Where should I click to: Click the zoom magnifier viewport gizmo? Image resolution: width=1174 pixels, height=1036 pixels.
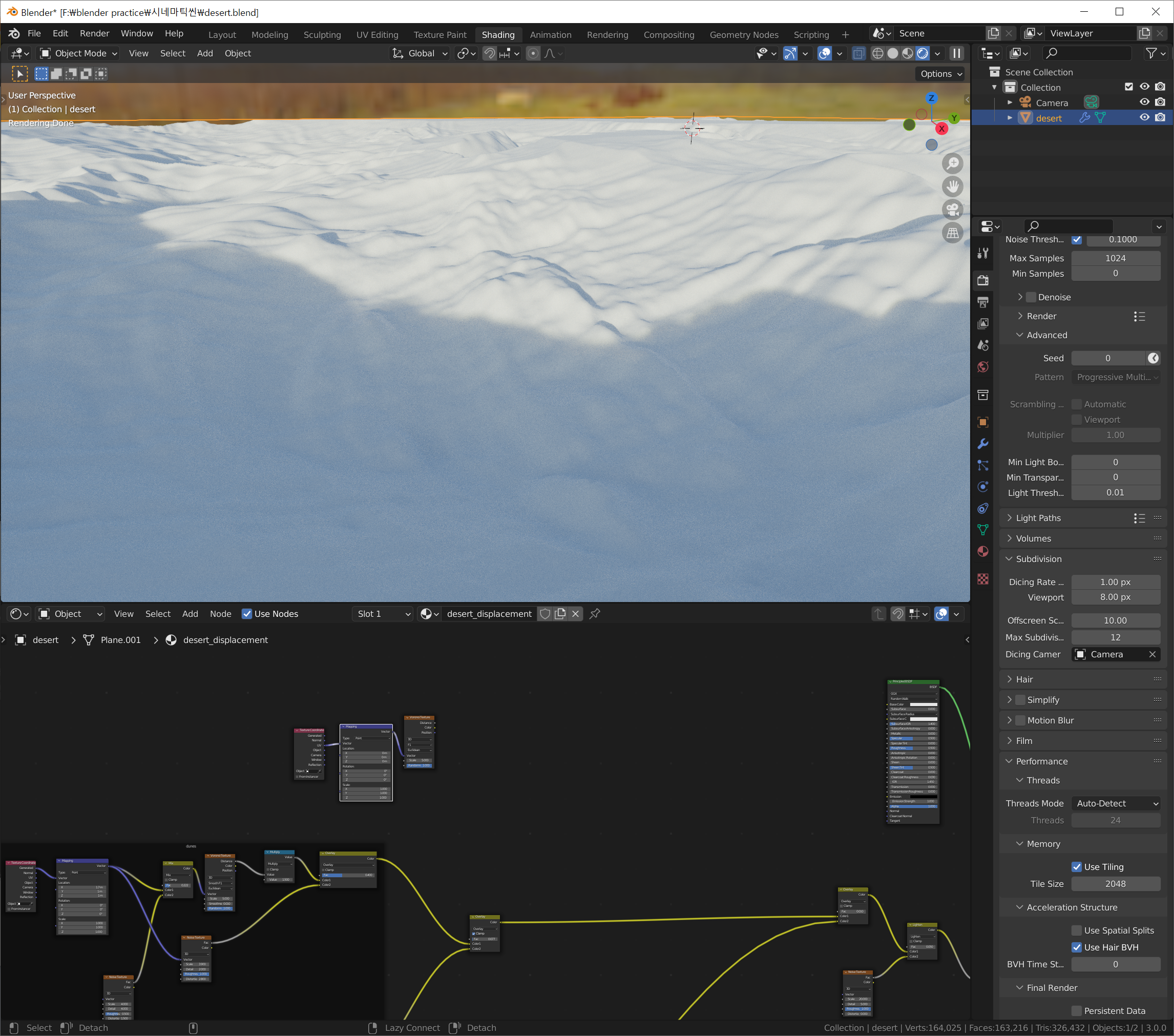tap(952, 164)
